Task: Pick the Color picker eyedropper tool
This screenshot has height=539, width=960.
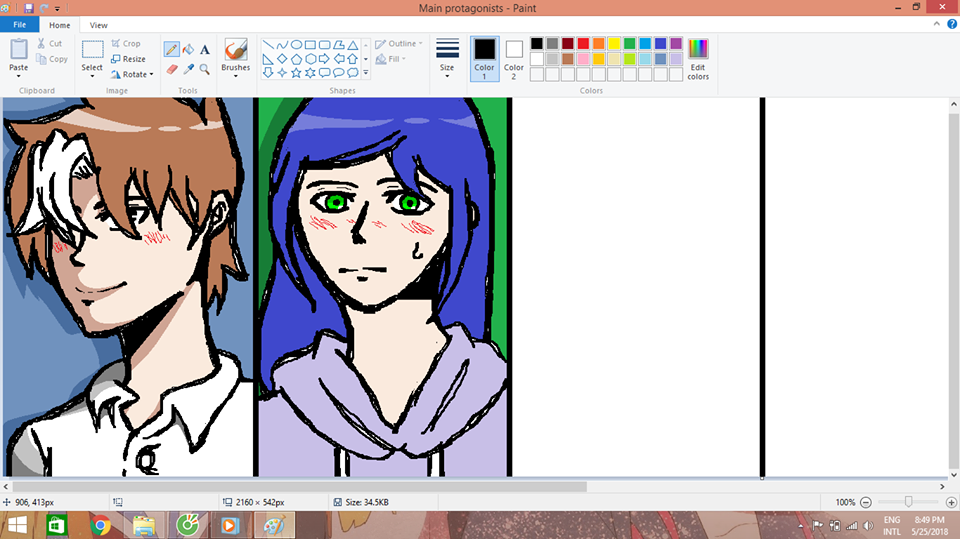Action: (x=188, y=69)
